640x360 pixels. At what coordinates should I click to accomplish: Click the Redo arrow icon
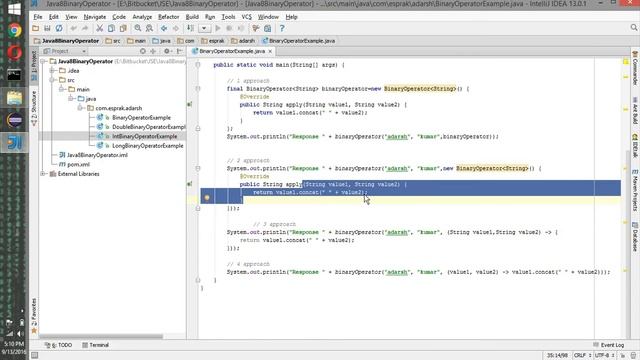[85, 29]
